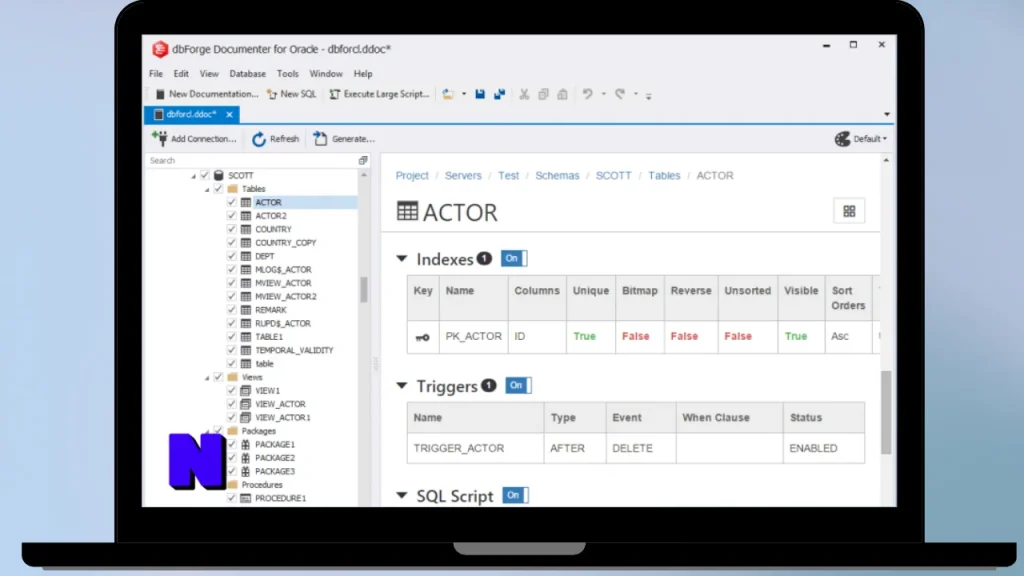Refresh the documentation tree
This screenshot has width=1024, height=576.
[x=276, y=138]
